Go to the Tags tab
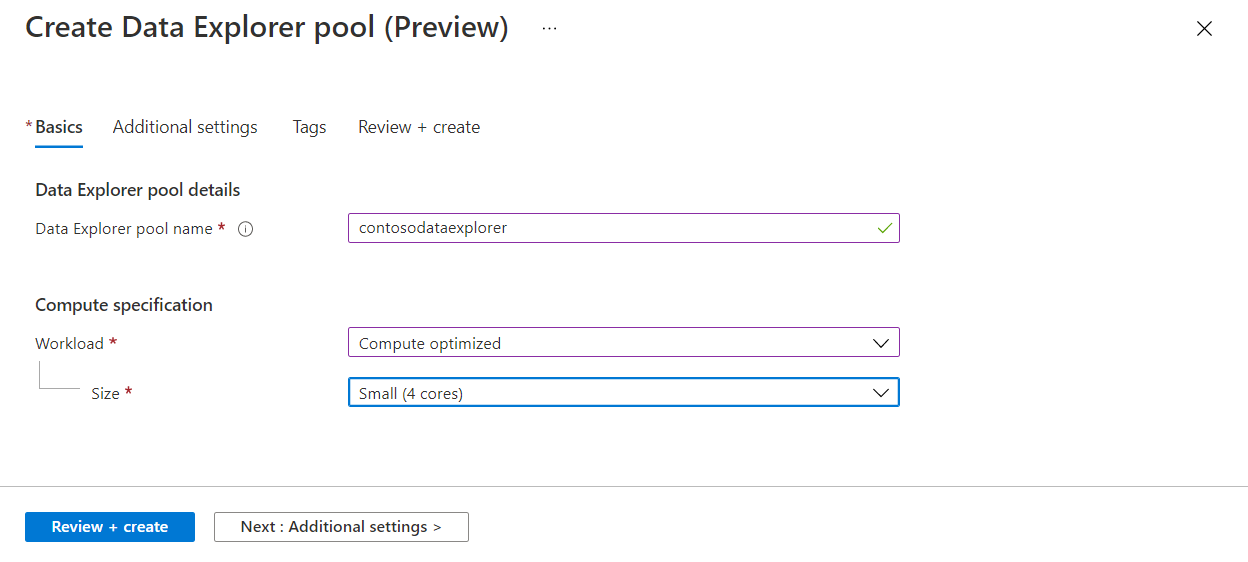This screenshot has height=562, width=1248. (x=309, y=127)
